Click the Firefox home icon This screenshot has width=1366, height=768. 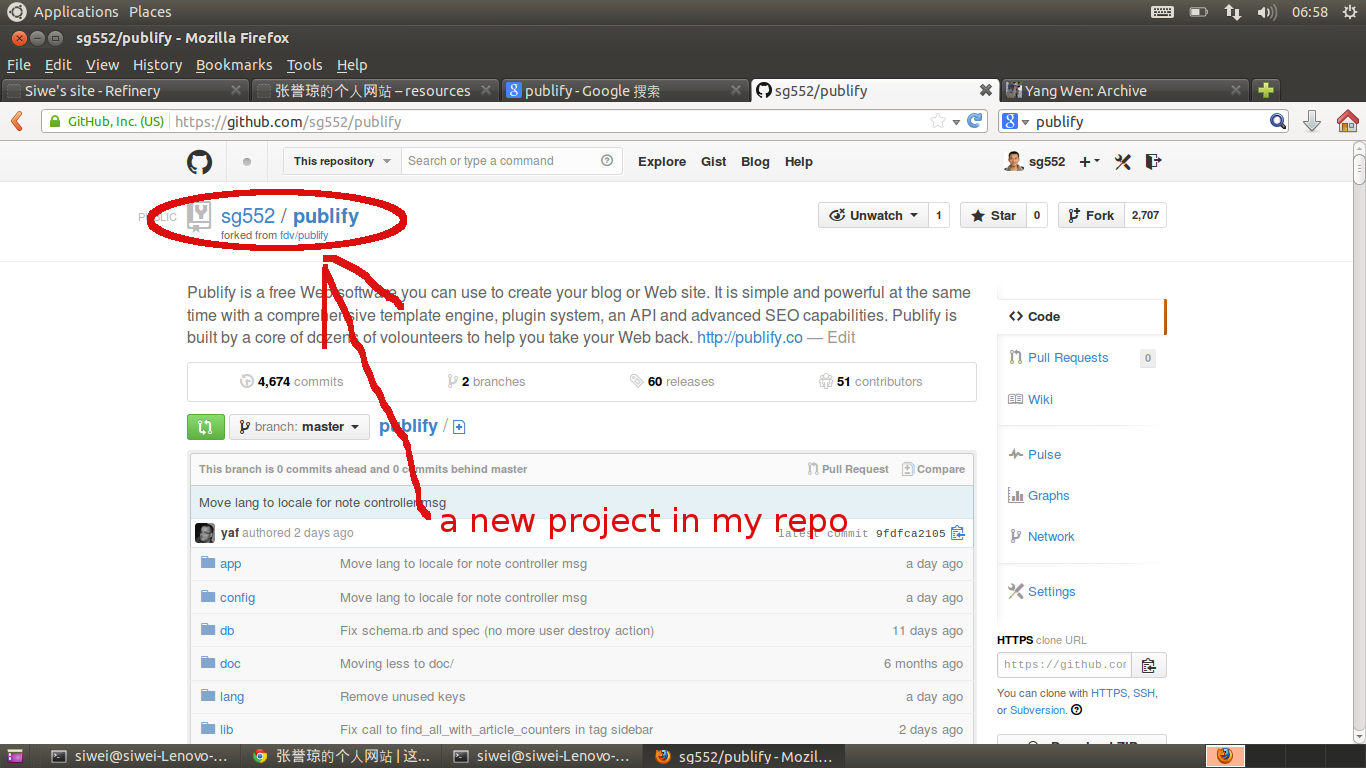[1347, 122]
